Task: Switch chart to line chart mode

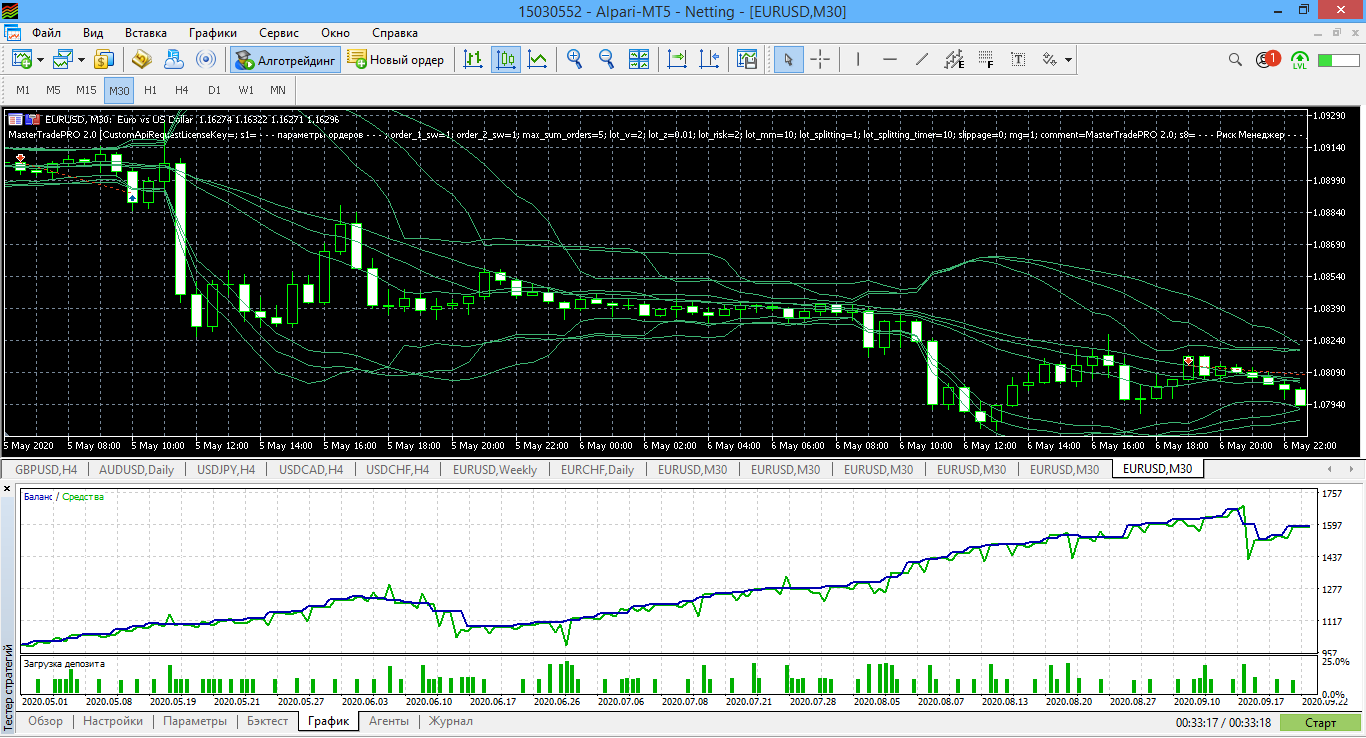Action: (x=538, y=60)
